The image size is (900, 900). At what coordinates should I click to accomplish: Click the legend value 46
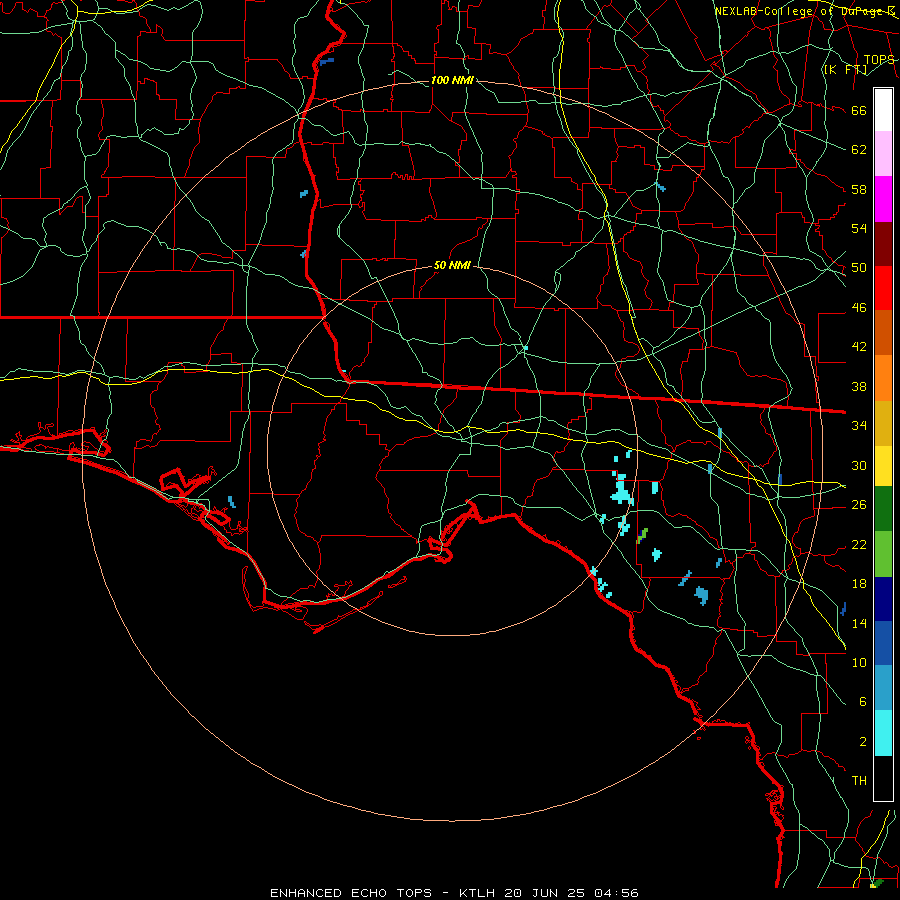(859, 308)
